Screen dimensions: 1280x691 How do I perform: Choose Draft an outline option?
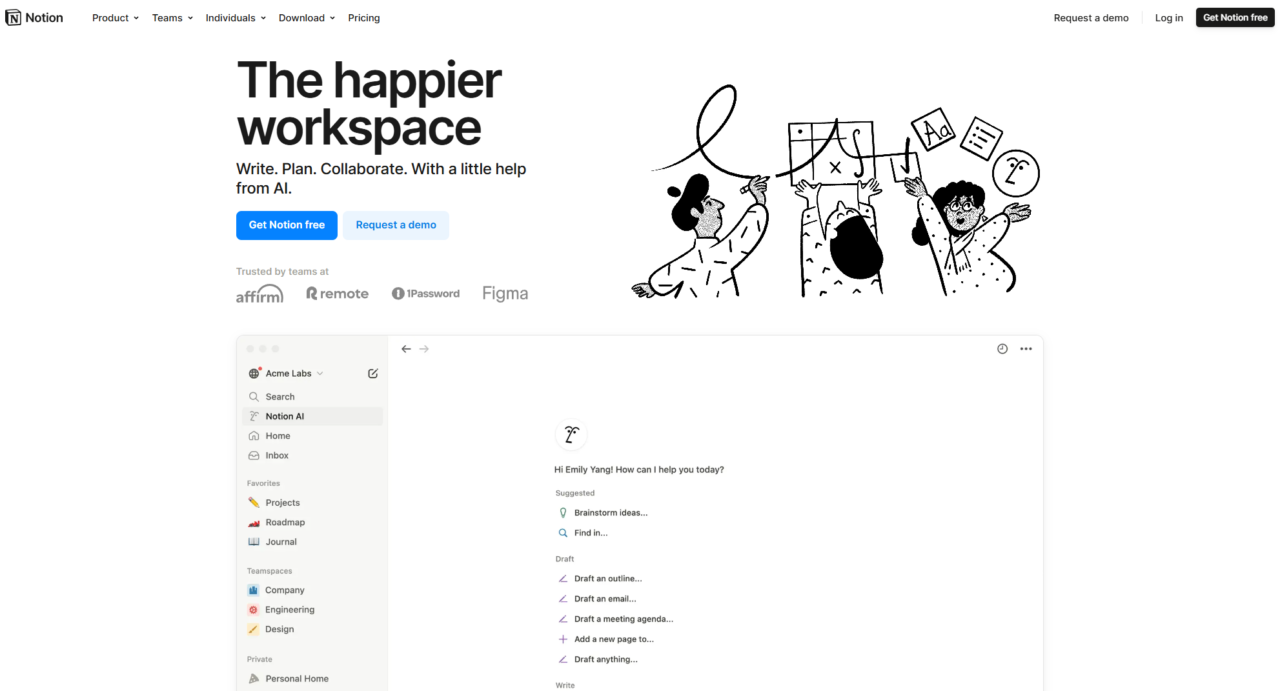click(x=608, y=579)
